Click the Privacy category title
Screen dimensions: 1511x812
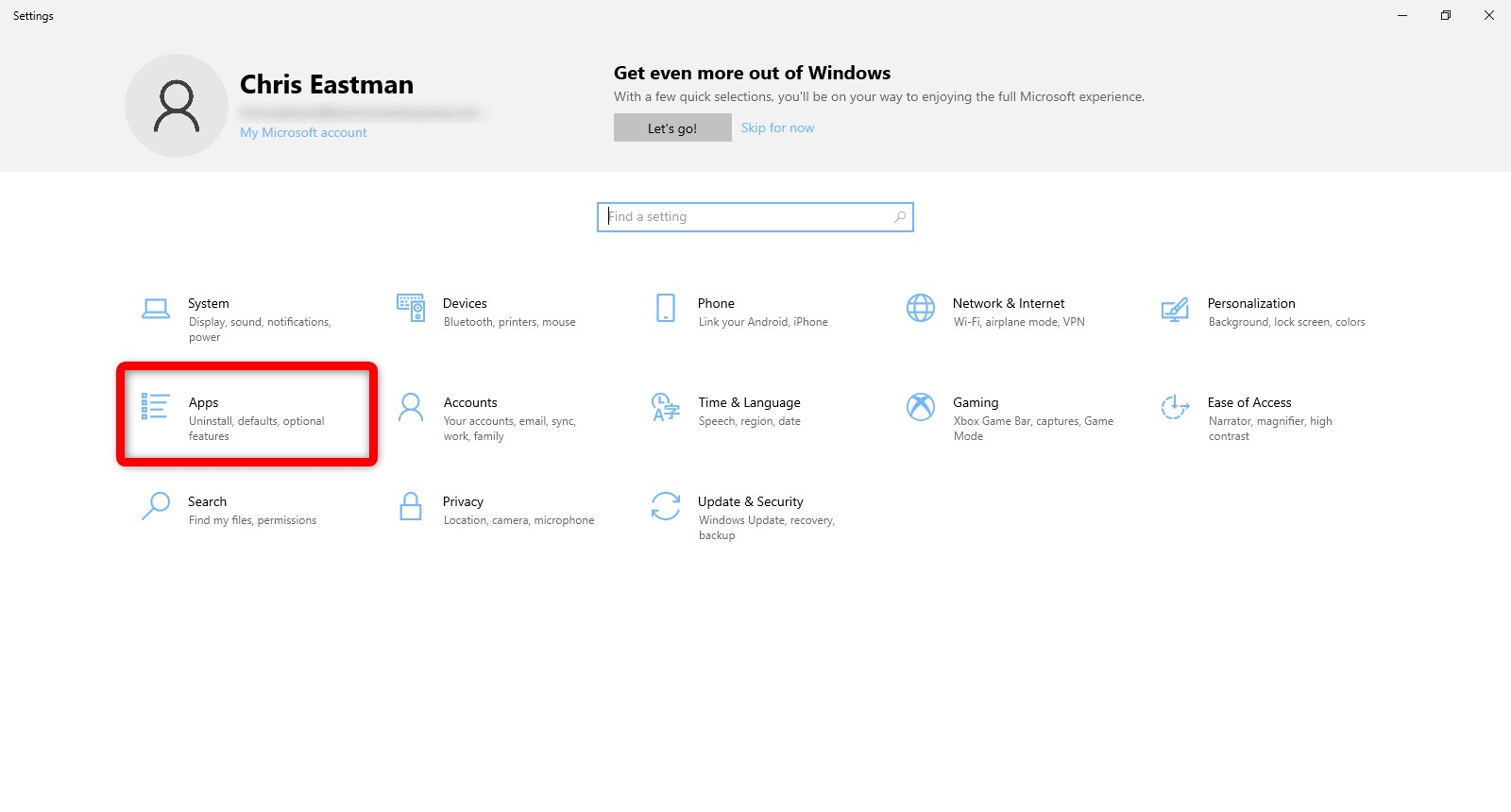click(463, 501)
